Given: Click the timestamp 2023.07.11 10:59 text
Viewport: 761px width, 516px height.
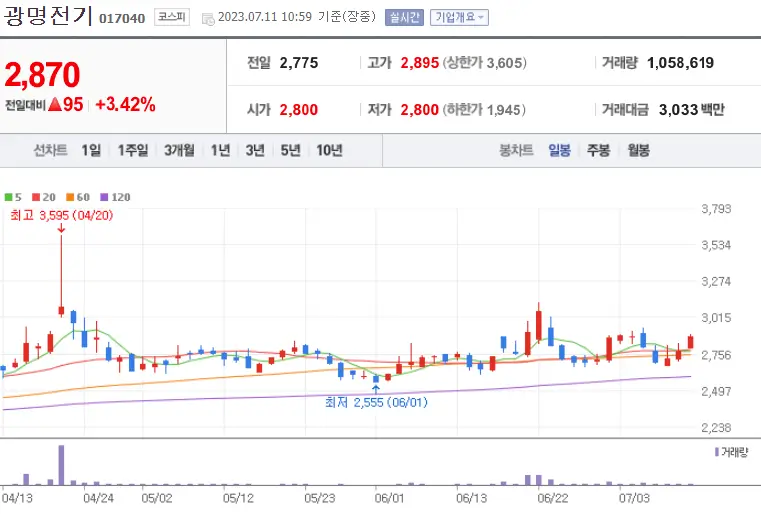Looking at the screenshot, I should coord(265,17).
